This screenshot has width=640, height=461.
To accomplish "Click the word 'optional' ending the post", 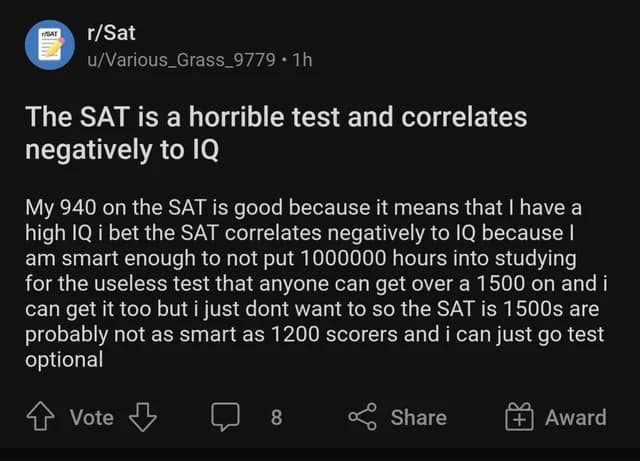I will click(66, 359).
